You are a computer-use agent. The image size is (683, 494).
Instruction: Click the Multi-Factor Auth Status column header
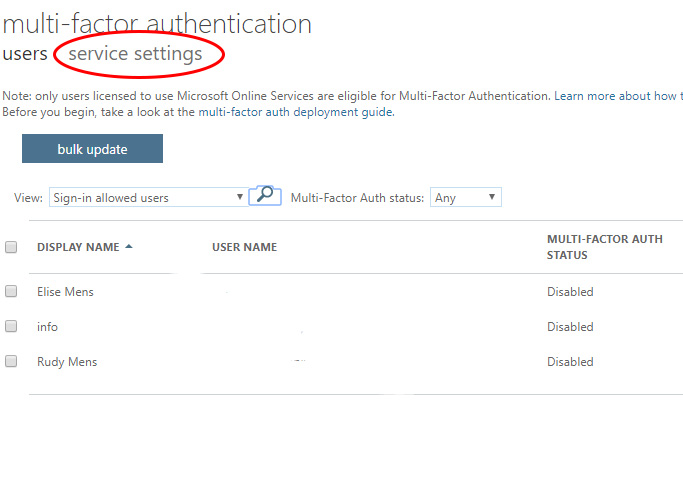tap(605, 247)
